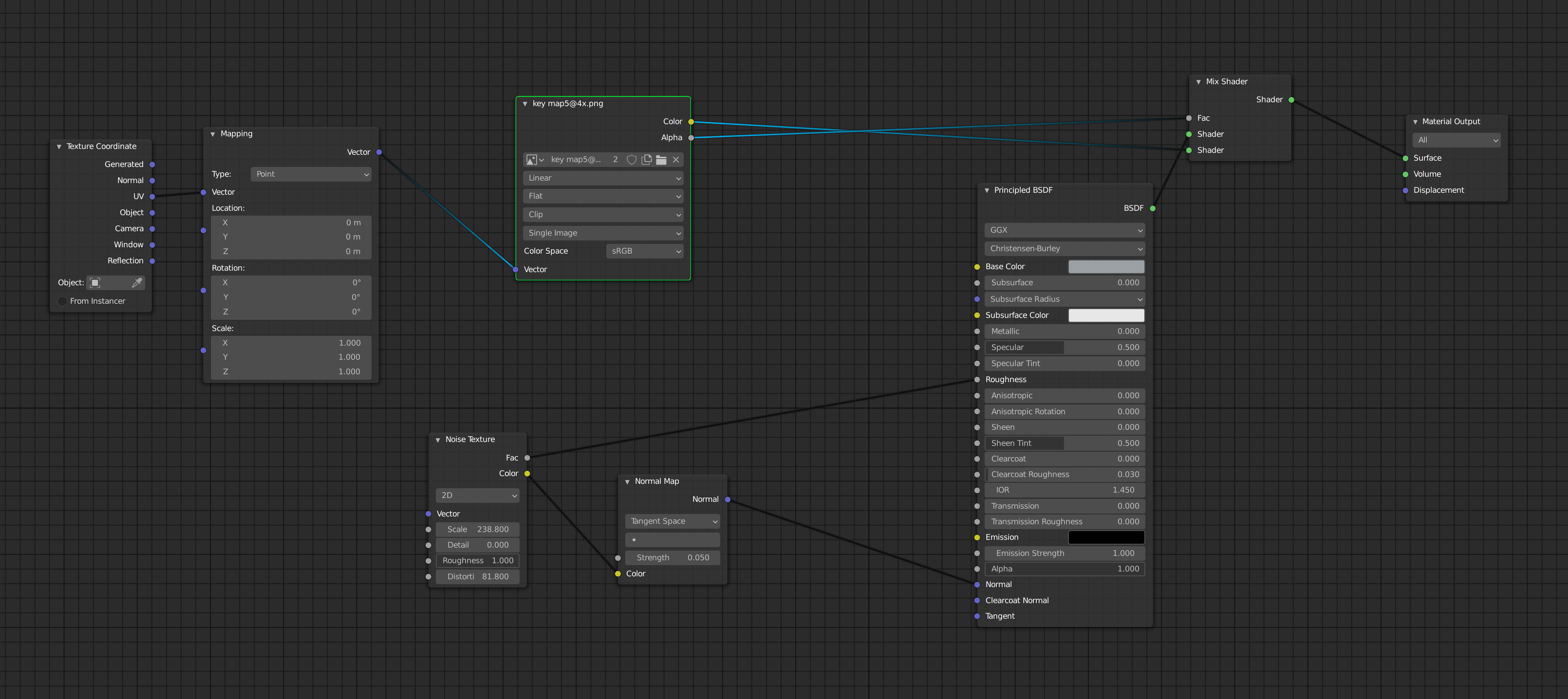Collapse the Principled BSDF node

[x=987, y=190]
